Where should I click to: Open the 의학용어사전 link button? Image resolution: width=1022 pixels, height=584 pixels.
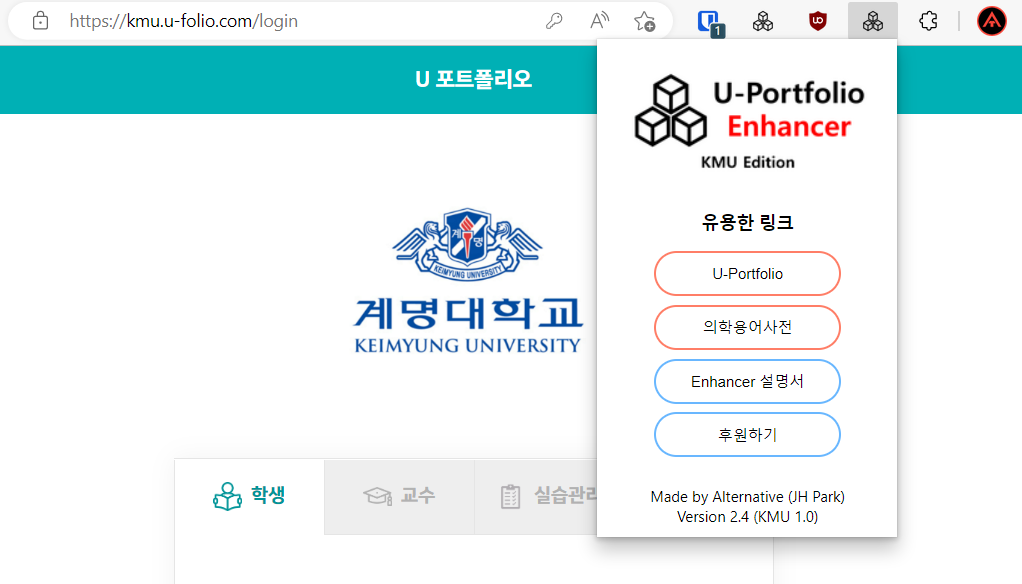click(x=747, y=327)
